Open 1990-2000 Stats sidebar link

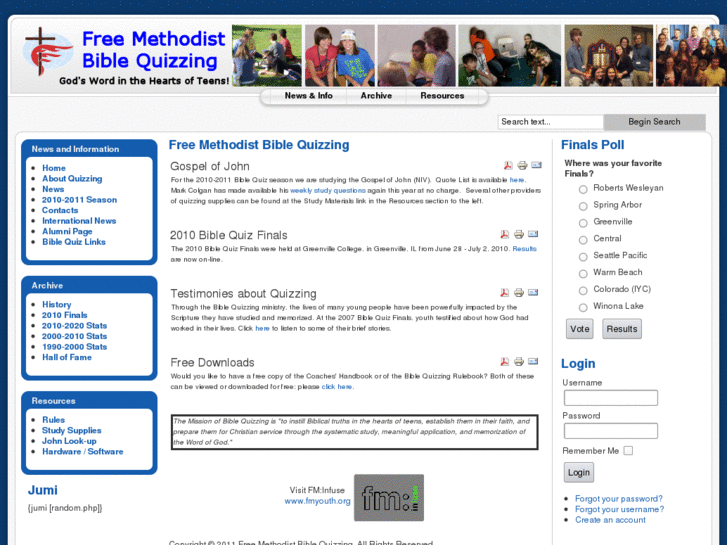(74, 346)
